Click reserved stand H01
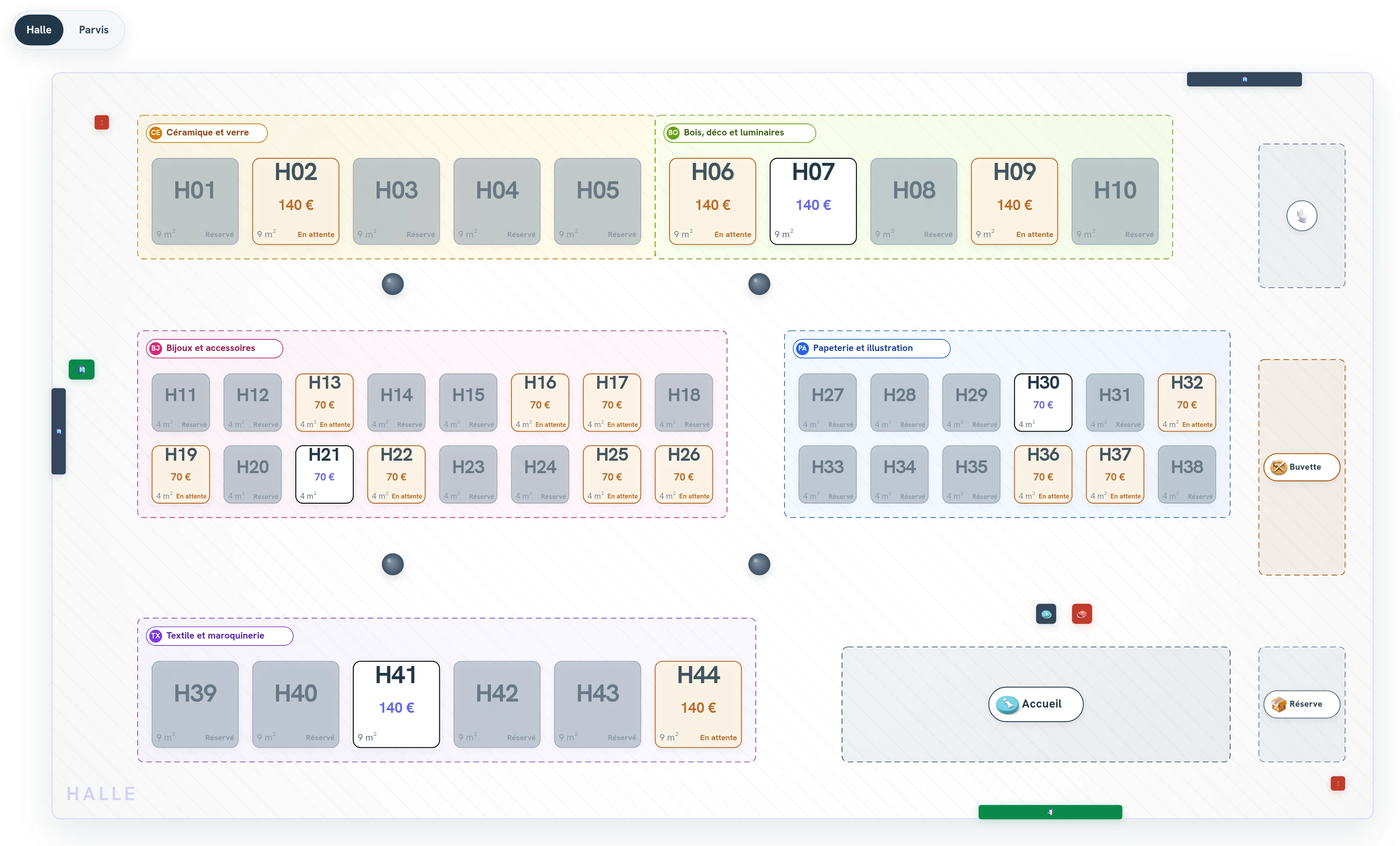 tap(195, 201)
